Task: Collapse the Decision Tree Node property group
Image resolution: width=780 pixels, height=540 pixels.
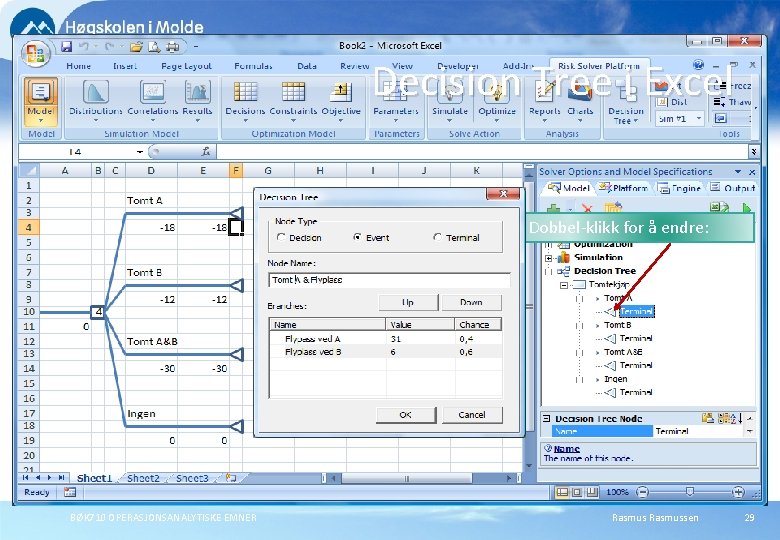Action: tap(547, 419)
